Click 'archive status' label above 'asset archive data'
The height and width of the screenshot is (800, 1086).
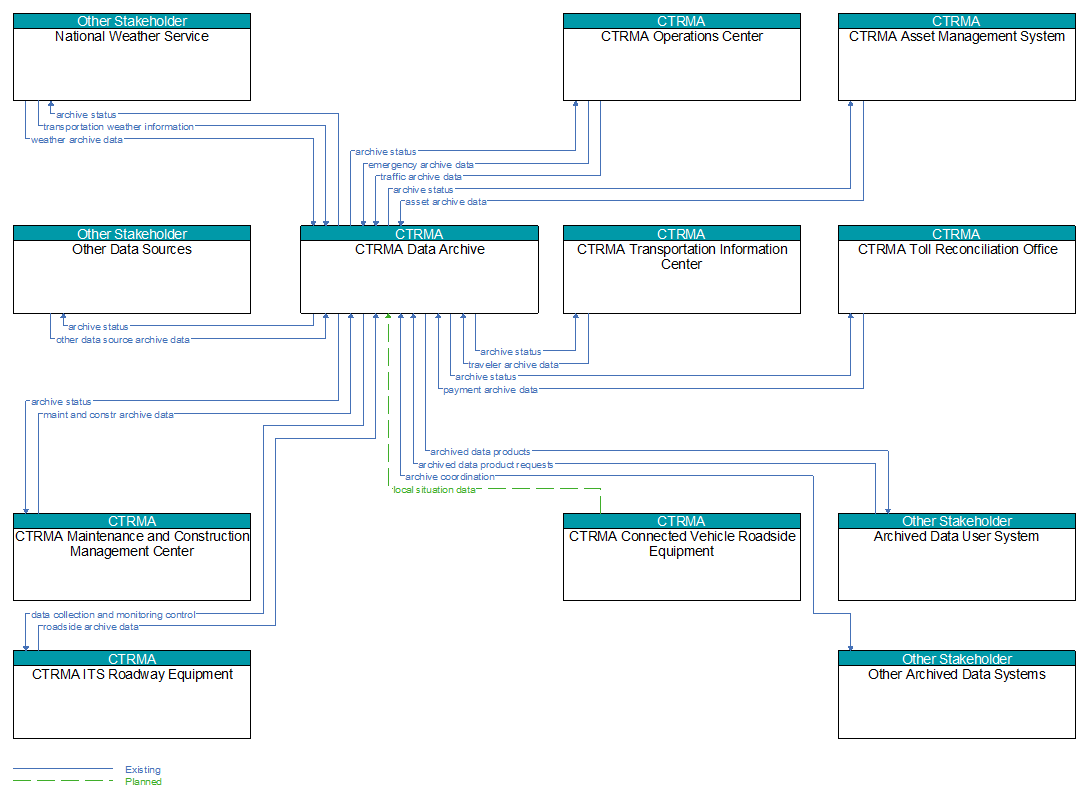pos(423,190)
